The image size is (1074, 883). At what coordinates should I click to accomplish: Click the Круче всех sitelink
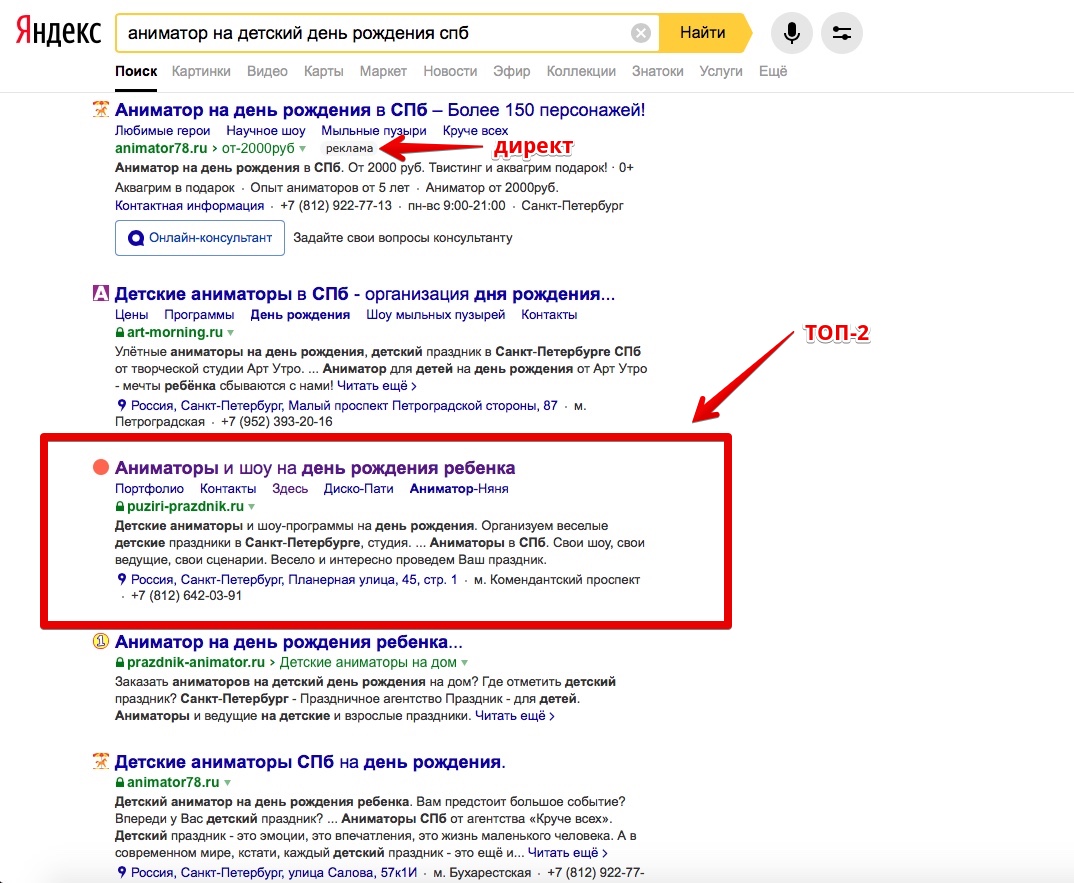pos(475,131)
